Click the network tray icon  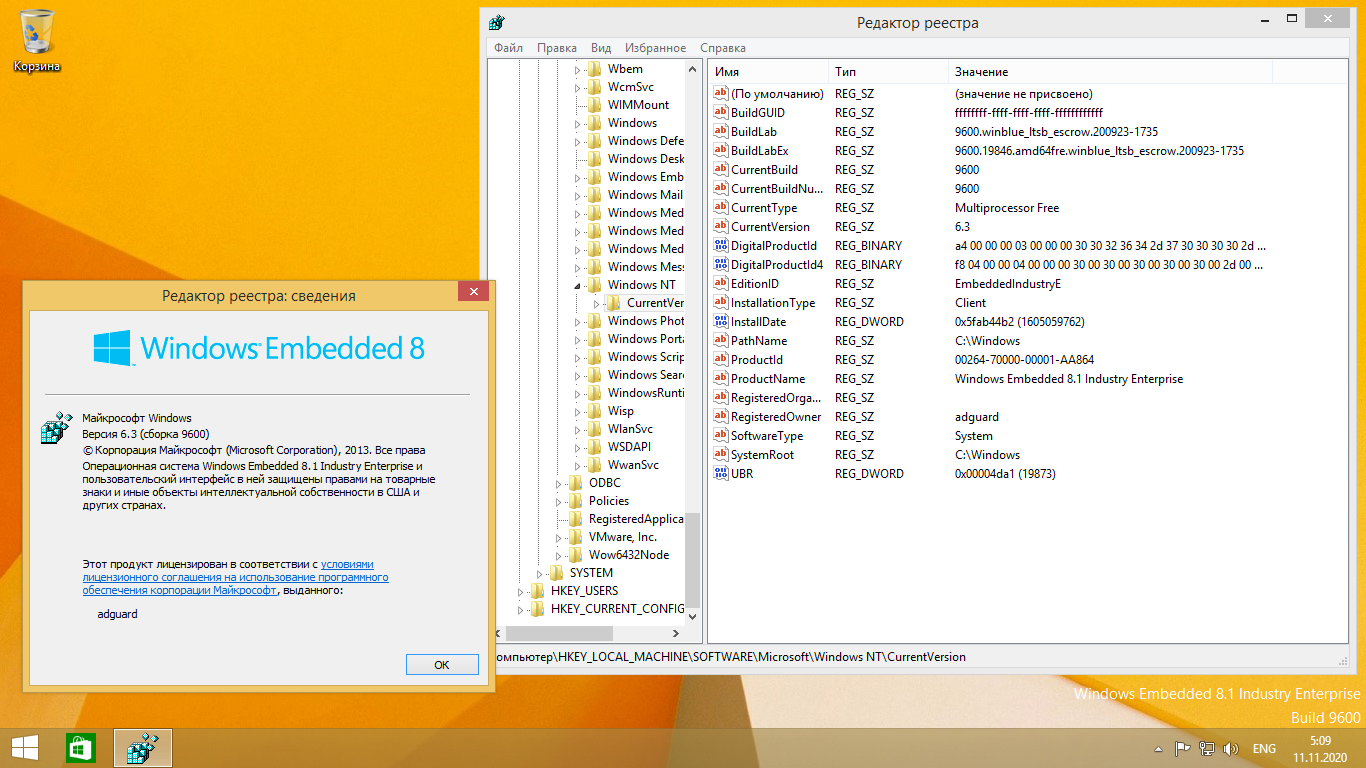pos(1207,748)
